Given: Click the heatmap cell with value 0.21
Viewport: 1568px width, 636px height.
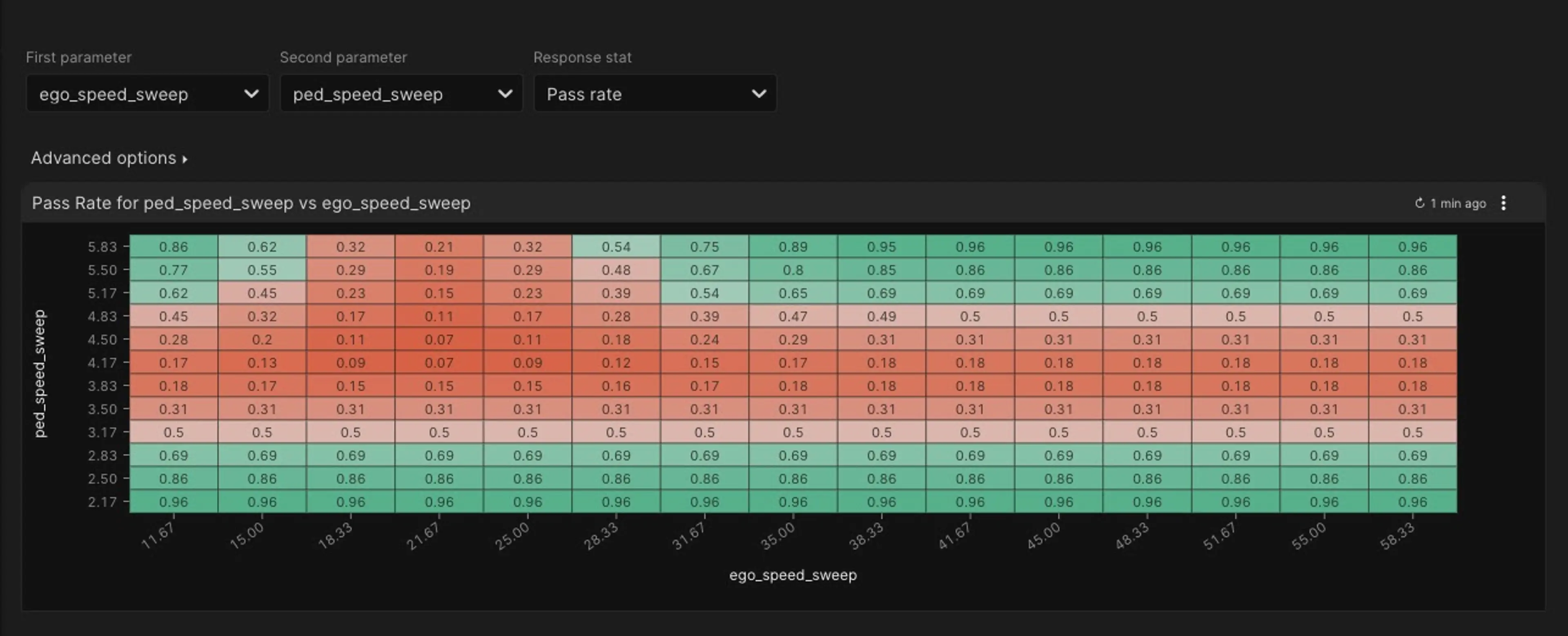Looking at the screenshot, I should [439, 247].
